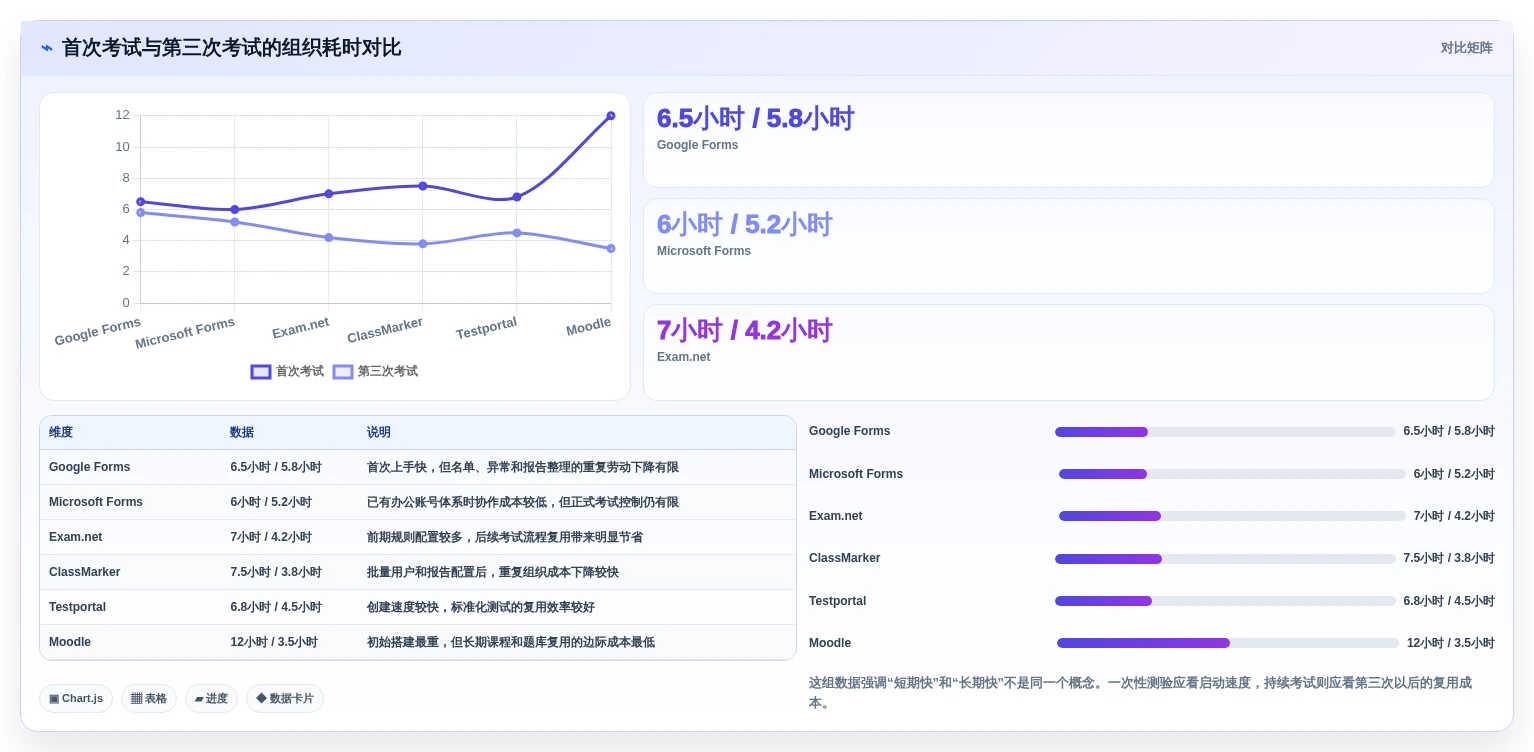Screen dimensions: 1534x752
Task: Click the Moodle label in the progress list
Action: coord(830,643)
